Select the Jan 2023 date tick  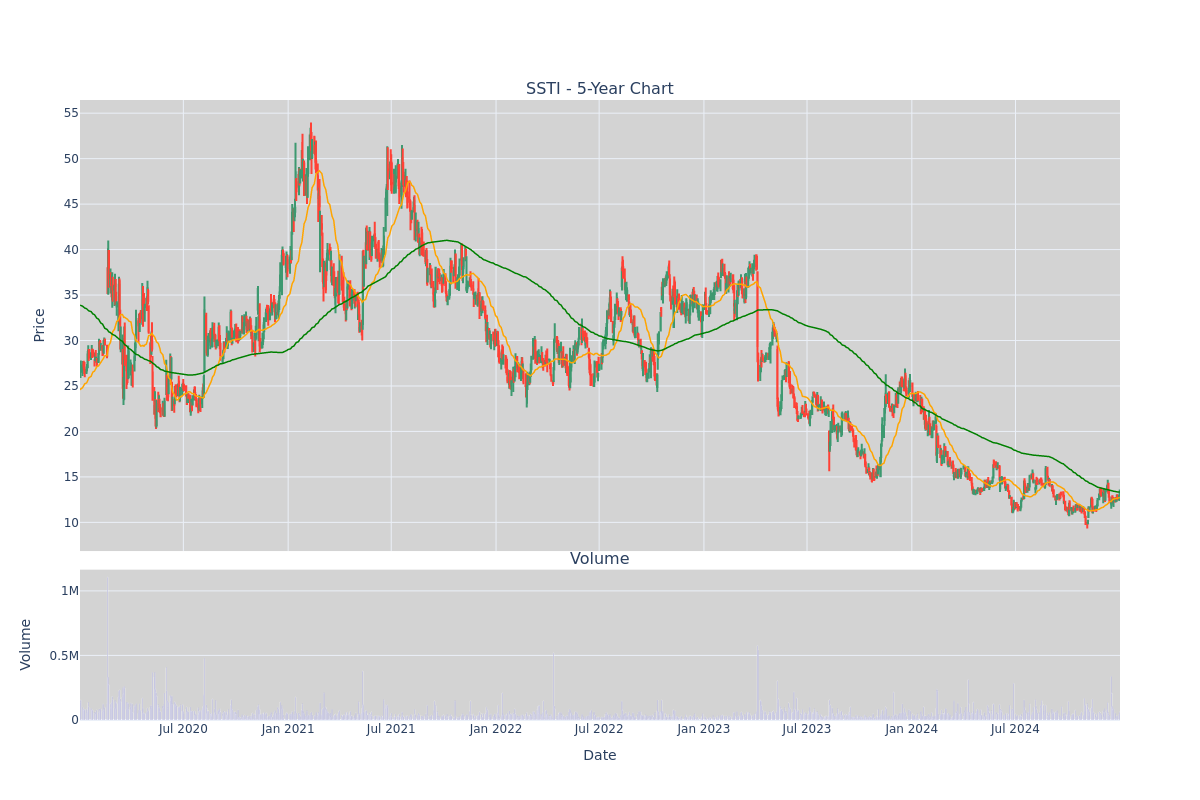click(x=704, y=729)
